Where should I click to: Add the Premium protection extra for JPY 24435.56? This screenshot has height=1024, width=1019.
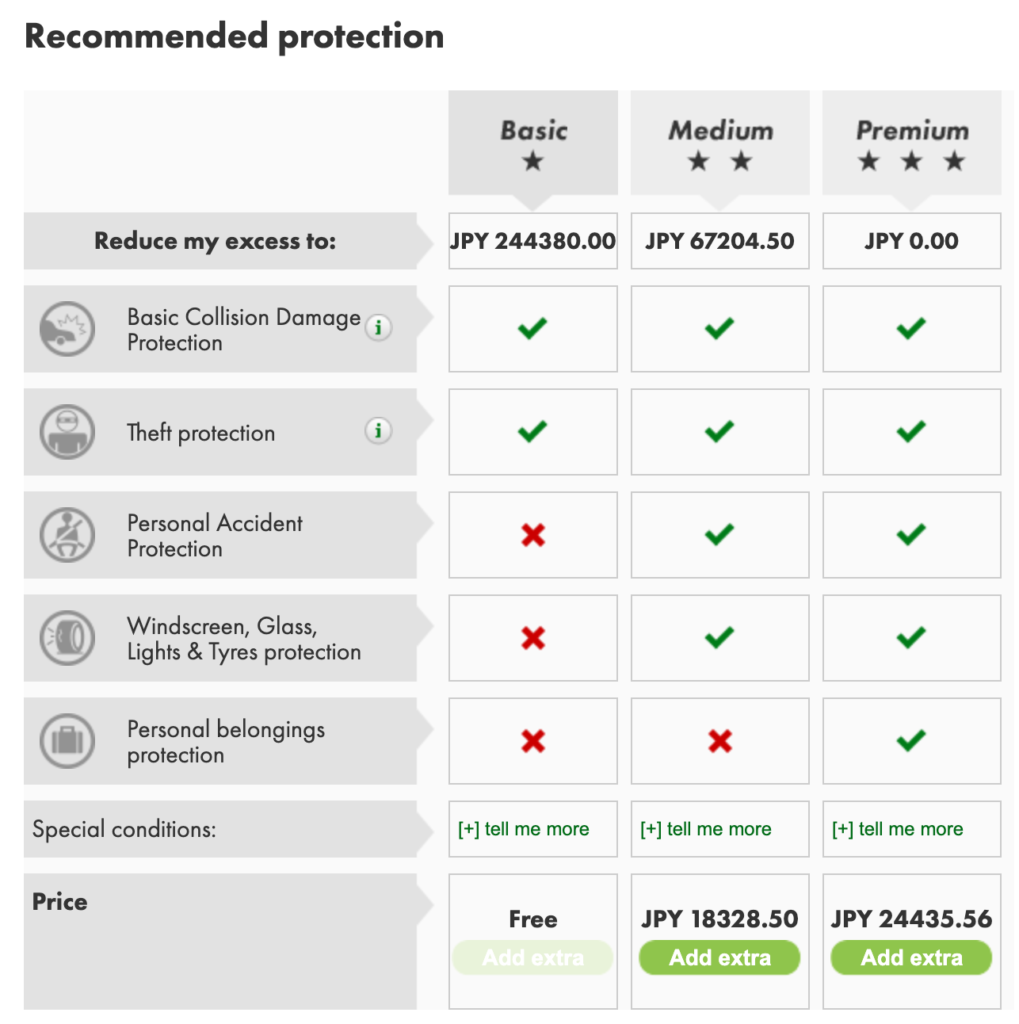pos(911,958)
